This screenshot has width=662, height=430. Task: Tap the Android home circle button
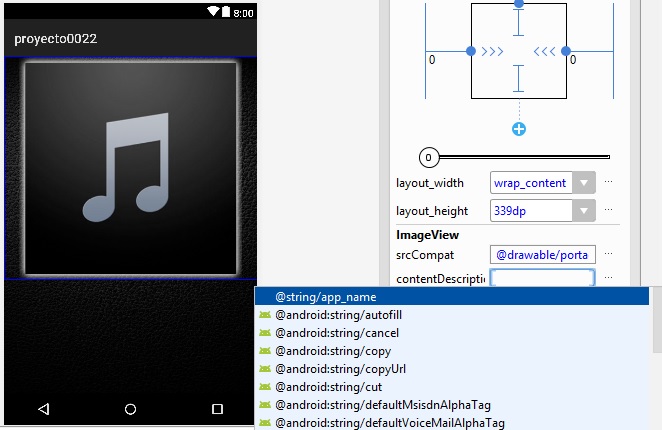[130, 409]
